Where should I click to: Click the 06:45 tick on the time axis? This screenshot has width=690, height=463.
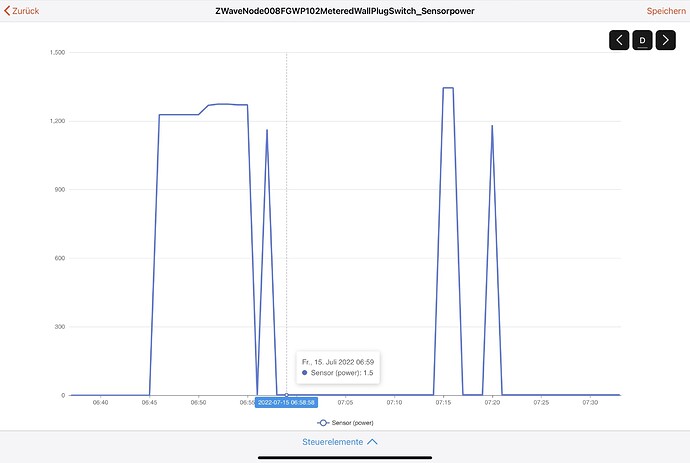[x=149, y=403]
